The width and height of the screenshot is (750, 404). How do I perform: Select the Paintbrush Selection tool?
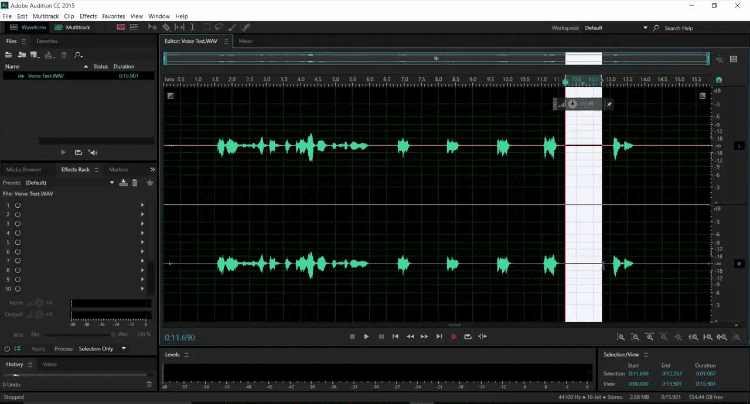pos(232,27)
